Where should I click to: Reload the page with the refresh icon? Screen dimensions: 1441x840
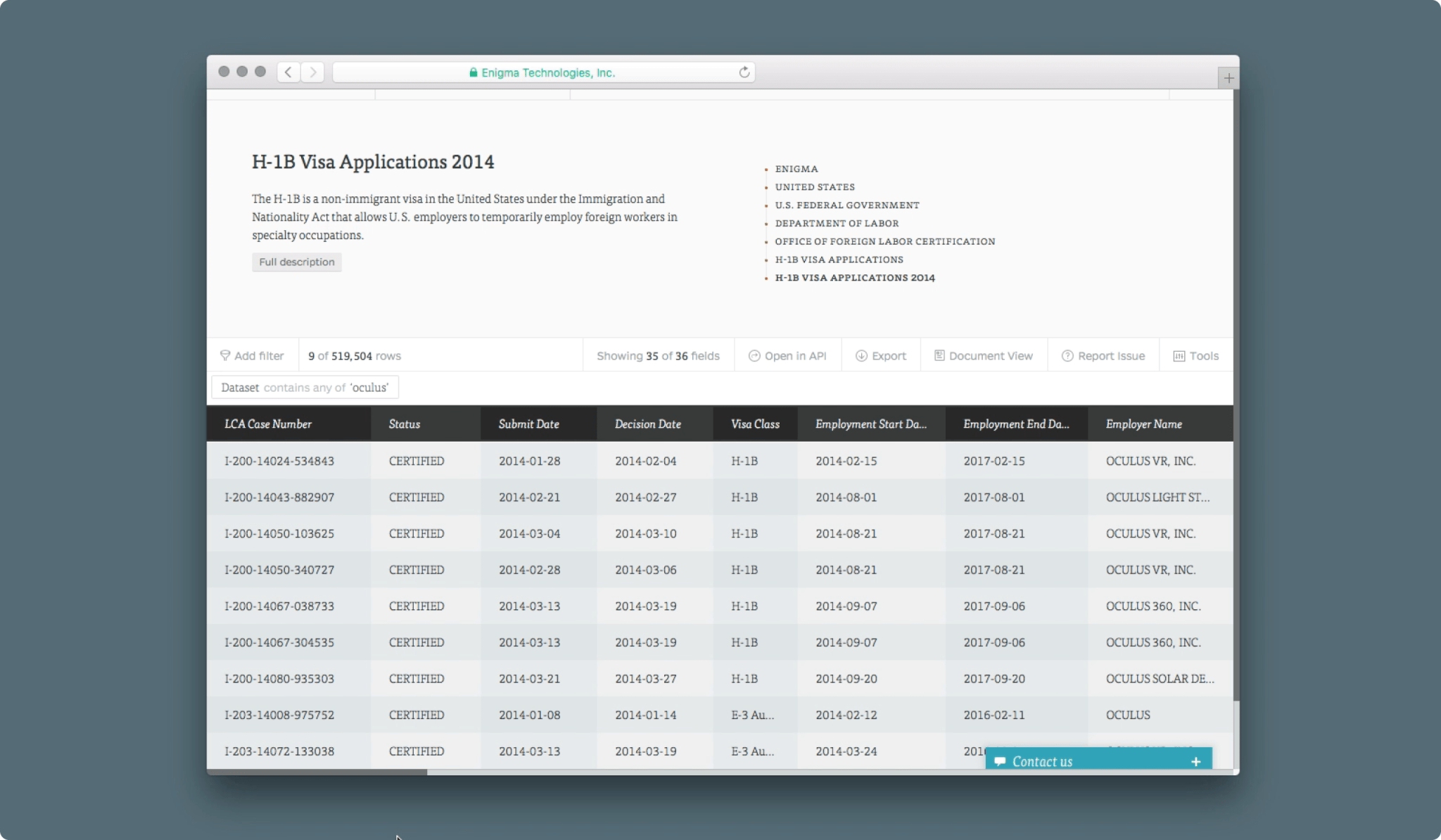744,72
